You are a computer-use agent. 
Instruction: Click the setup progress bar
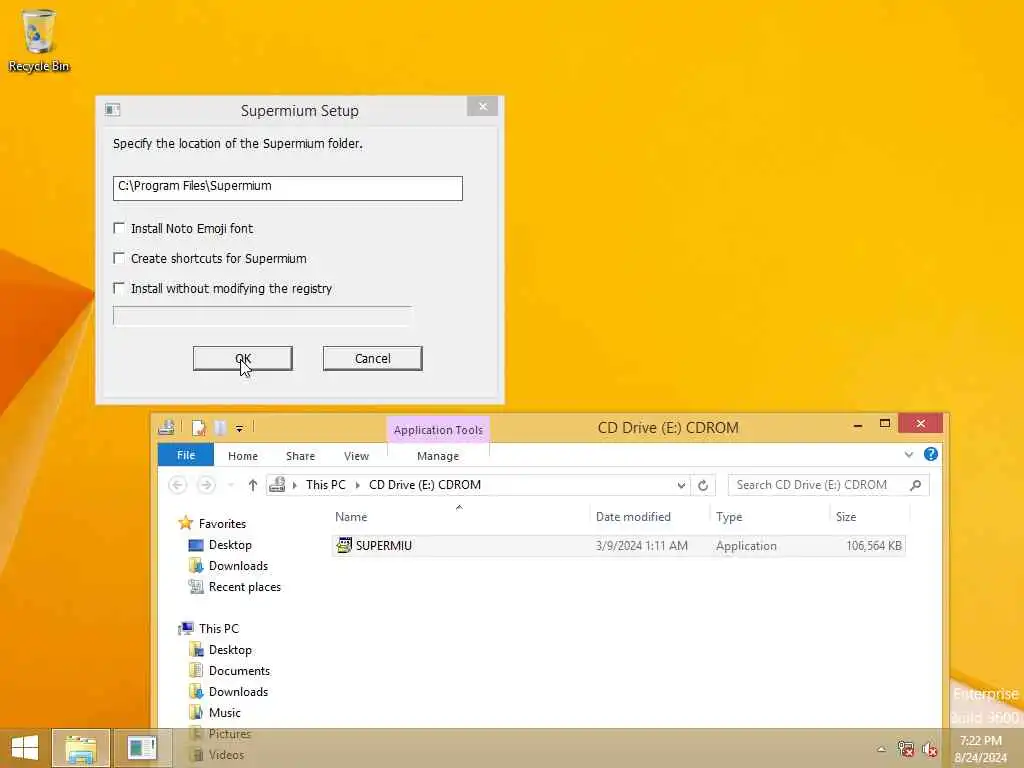point(262,316)
